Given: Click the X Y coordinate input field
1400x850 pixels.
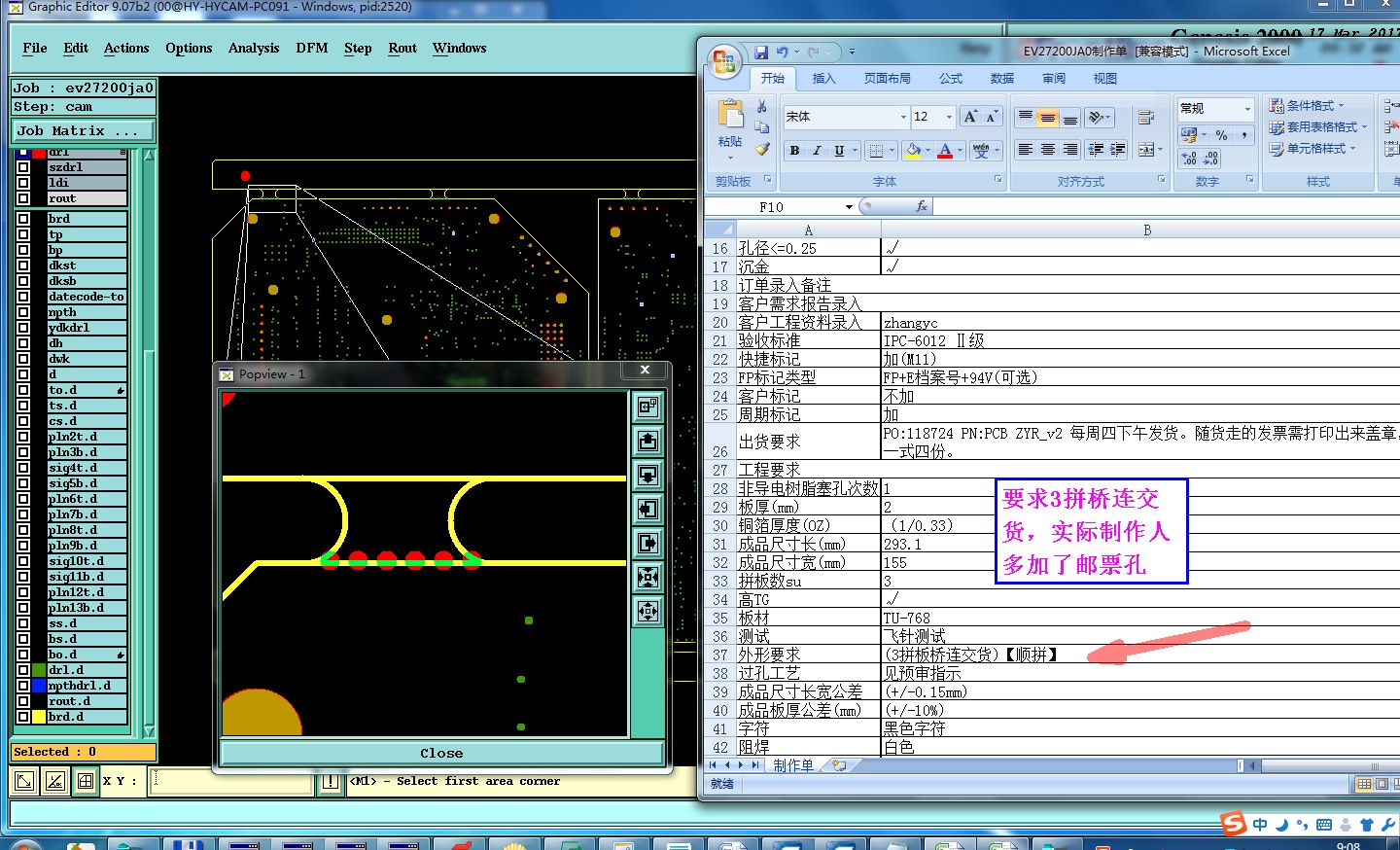Looking at the screenshot, I should coord(231,781).
